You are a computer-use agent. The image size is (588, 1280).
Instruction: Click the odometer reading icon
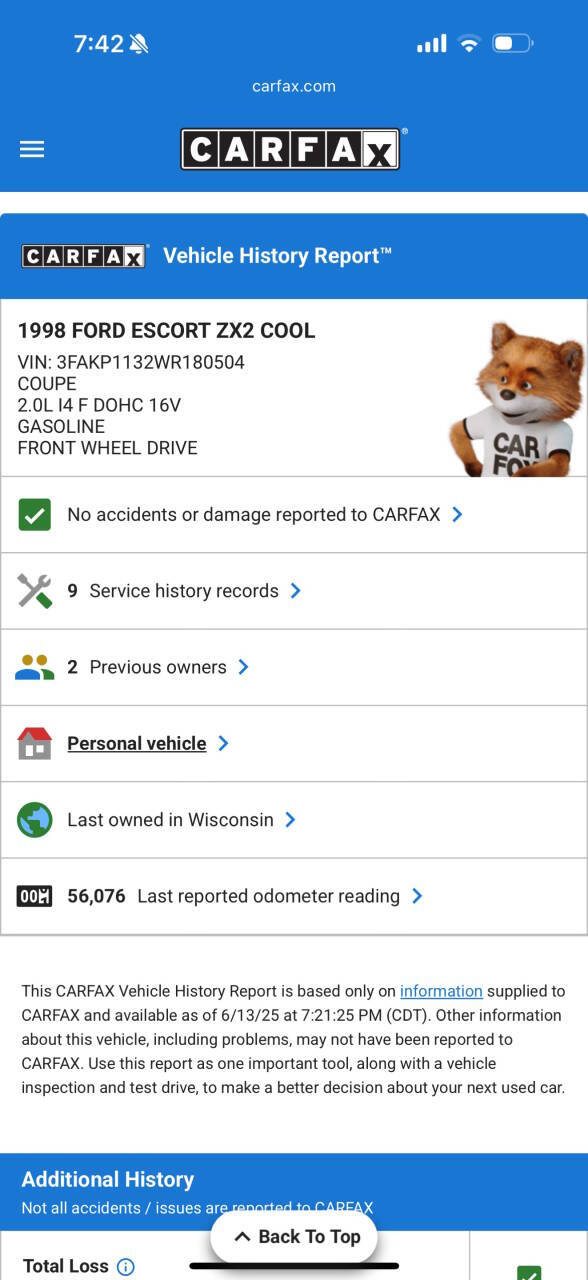point(35,896)
